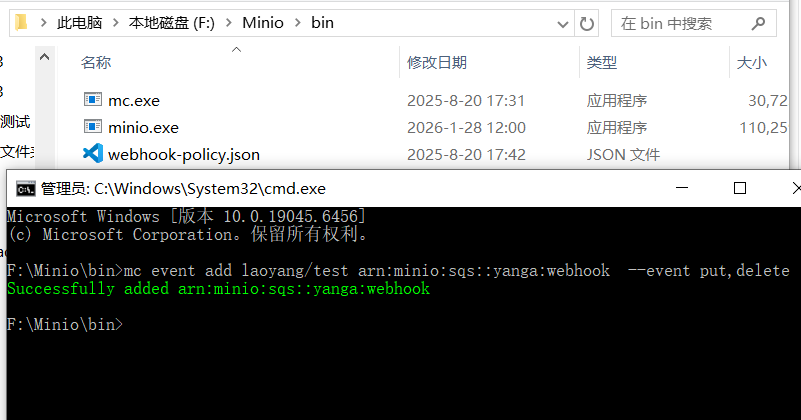Click the 测试 item in navigation pane
This screenshot has width=801, height=420.
coord(15,122)
